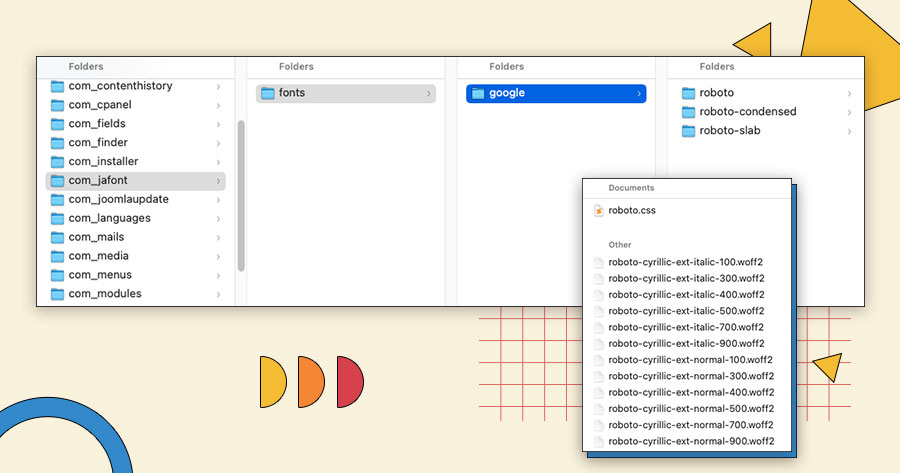Click file icon of roboto-cyrillic-ext-normal-100.woff2
900x473 pixels.
[x=599, y=360]
